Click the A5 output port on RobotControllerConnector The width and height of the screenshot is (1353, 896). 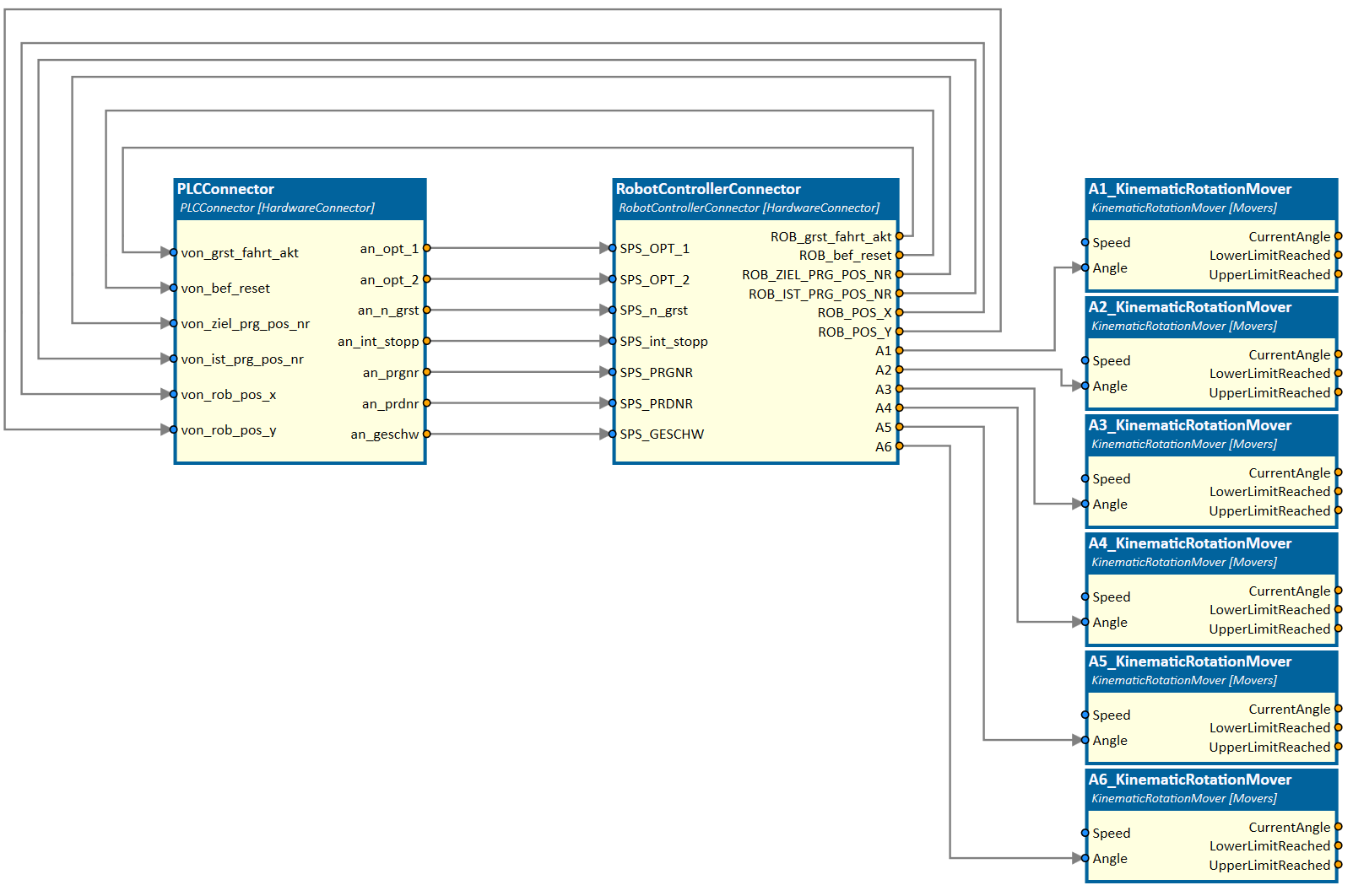click(x=899, y=427)
